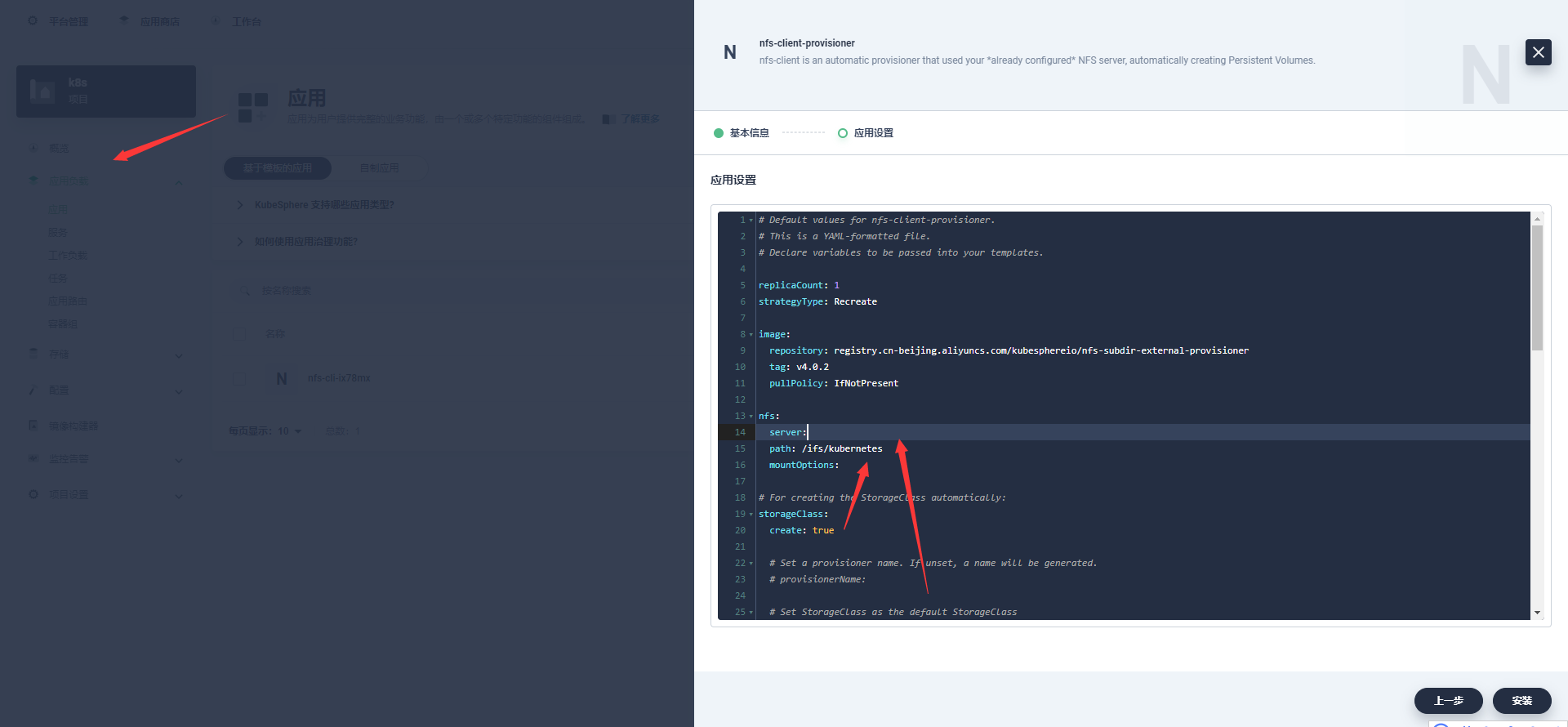The height and width of the screenshot is (727, 1568).
Task: Collapse the 应用负载 sidebar chevron
Action: coord(179,182)
